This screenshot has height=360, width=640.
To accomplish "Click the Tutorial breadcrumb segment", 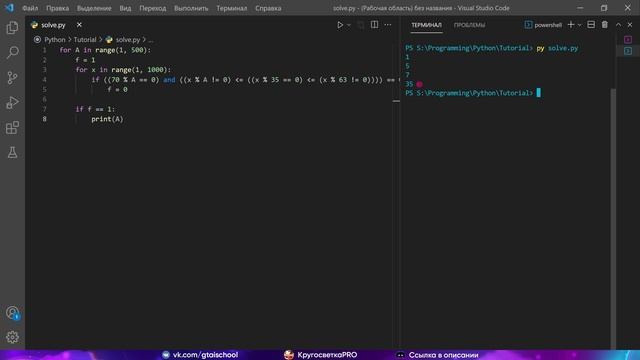I will [x=85, y=40].
